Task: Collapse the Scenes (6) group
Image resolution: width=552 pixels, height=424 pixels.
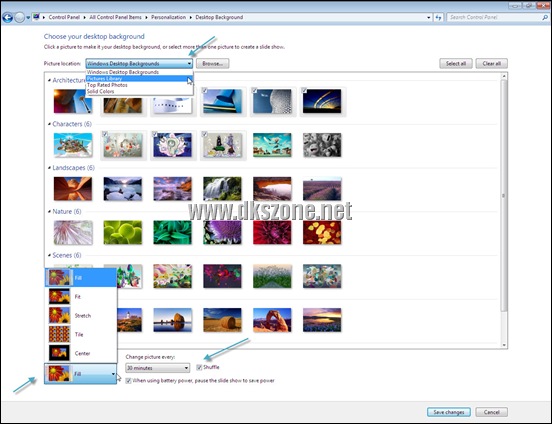Action: point(49,255)
